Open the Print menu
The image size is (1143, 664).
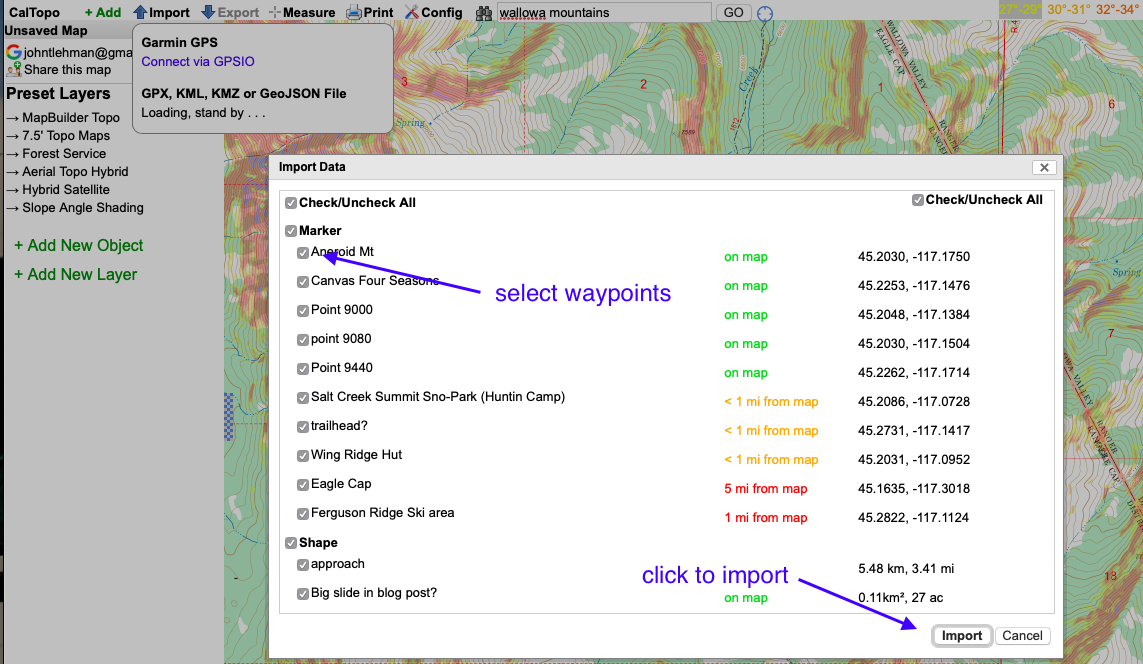[x=370, y=12]
